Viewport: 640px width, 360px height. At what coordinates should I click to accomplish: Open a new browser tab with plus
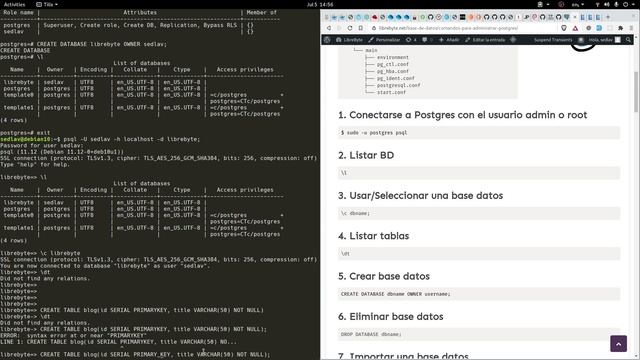click(x=608, y=17)
